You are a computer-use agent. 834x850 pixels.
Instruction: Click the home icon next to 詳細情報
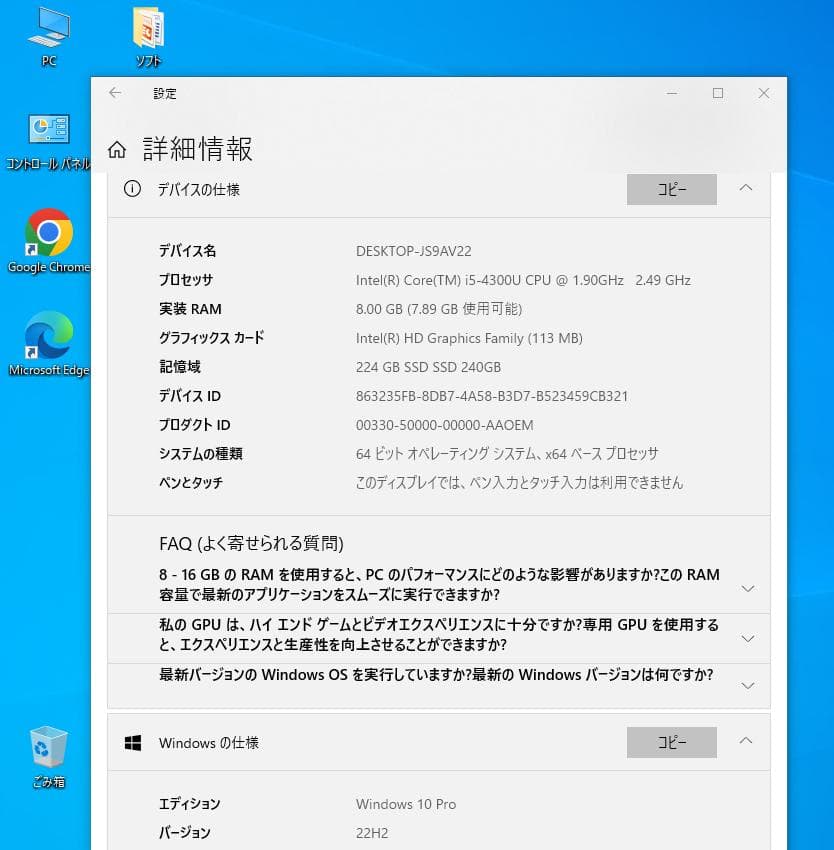click(117, 148)
